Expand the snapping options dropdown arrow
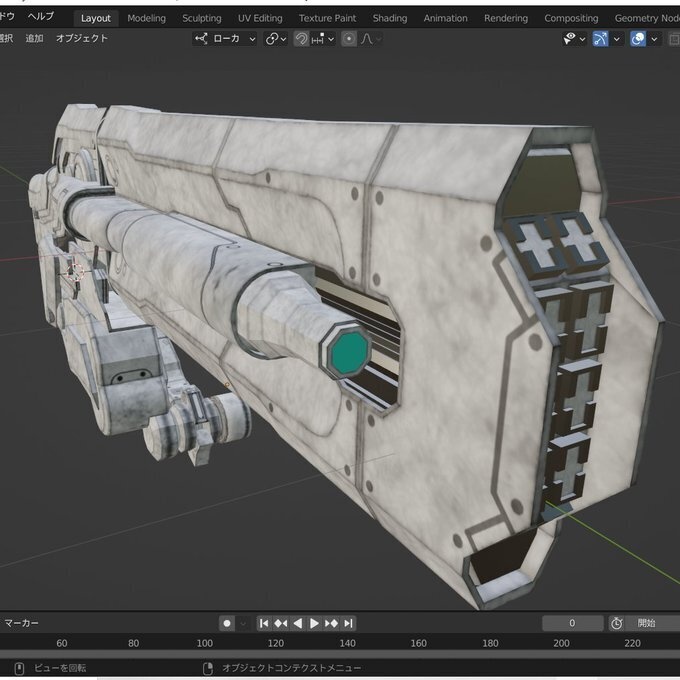 point(331,39)
